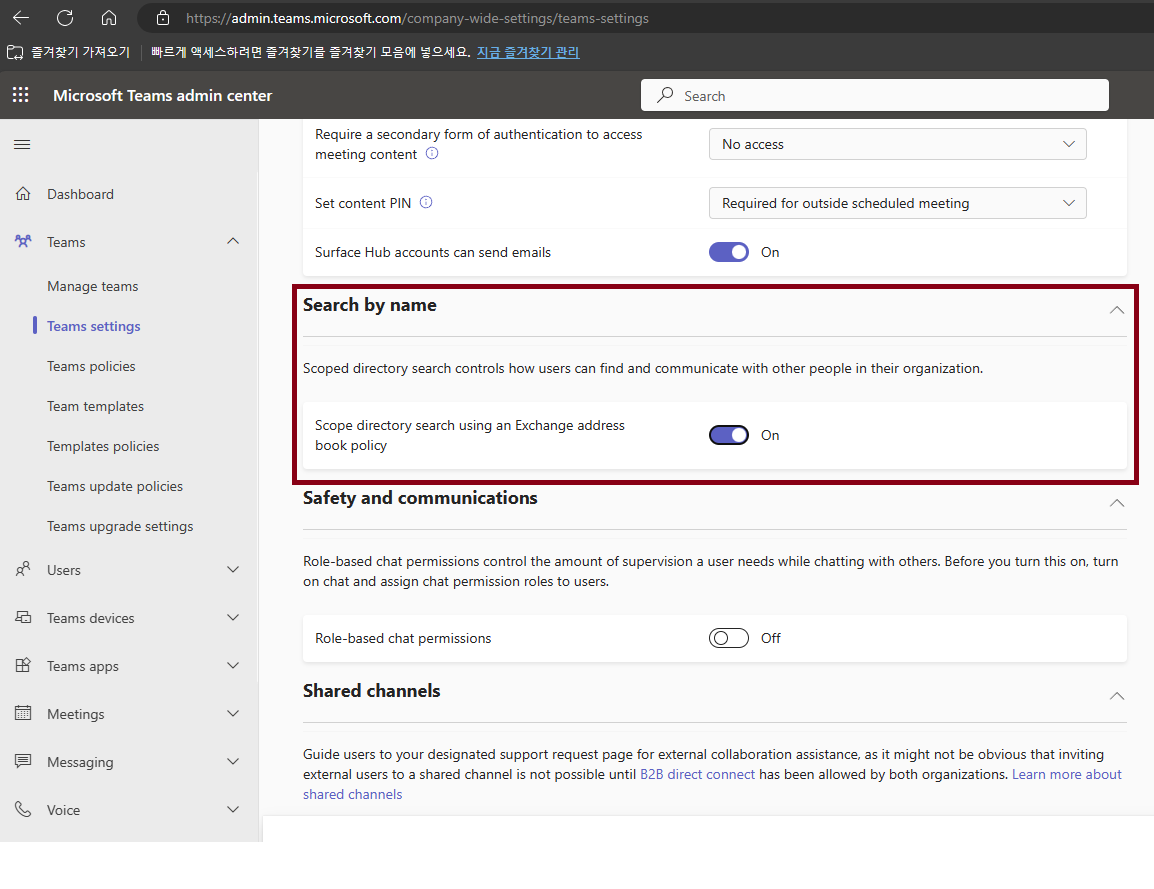Open Templates policies

click(103, 446)
